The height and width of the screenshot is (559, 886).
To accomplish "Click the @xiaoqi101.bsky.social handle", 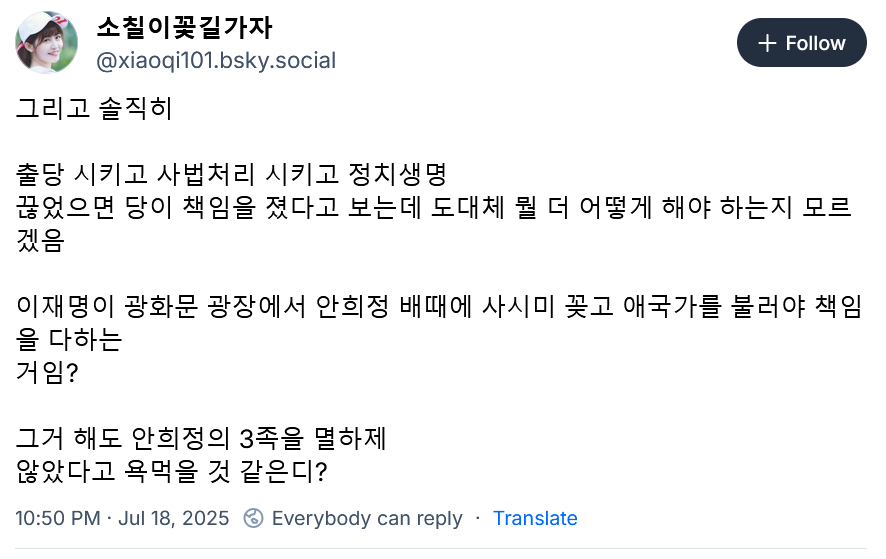I will (216, 60).
